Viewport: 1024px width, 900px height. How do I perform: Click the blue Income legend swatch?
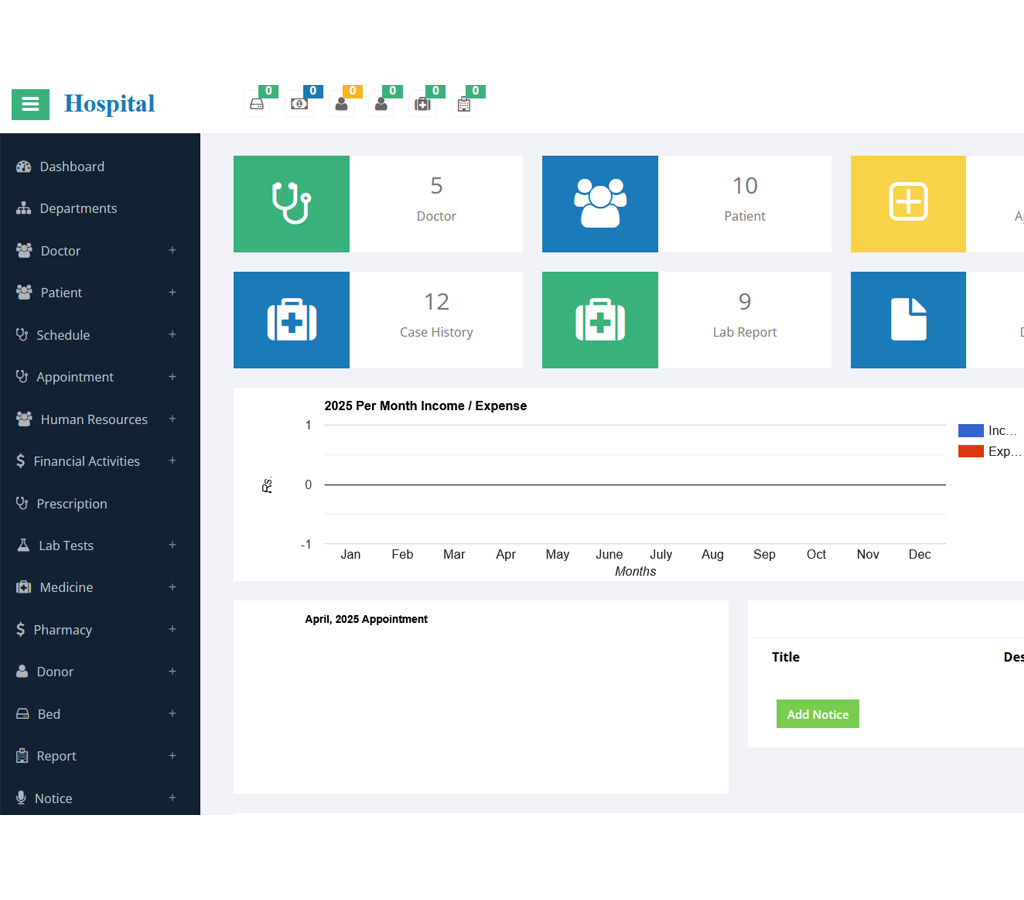pos(970,430)
